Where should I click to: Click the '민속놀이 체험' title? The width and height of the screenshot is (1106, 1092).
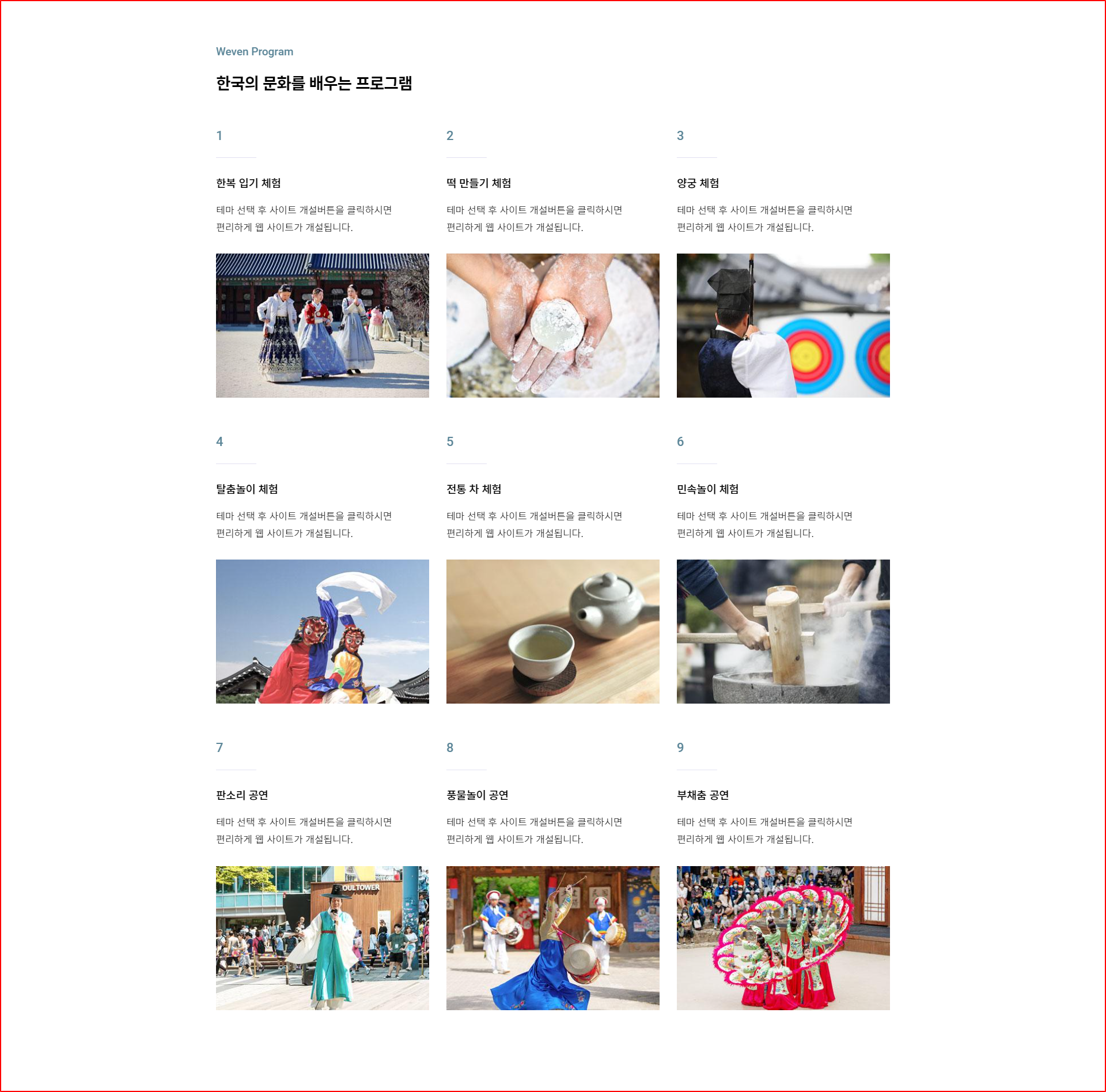click(x=707, y=489)
